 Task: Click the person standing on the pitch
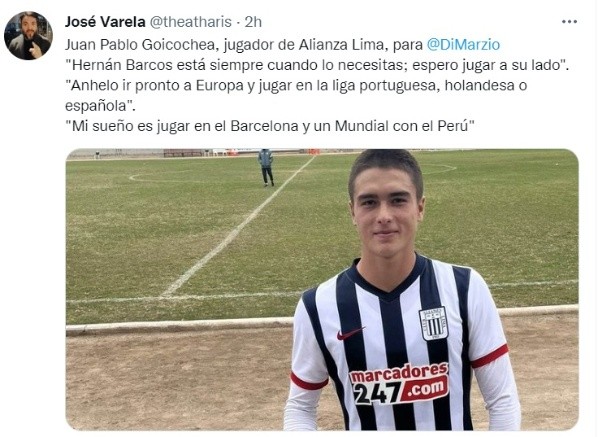(266, 167)
